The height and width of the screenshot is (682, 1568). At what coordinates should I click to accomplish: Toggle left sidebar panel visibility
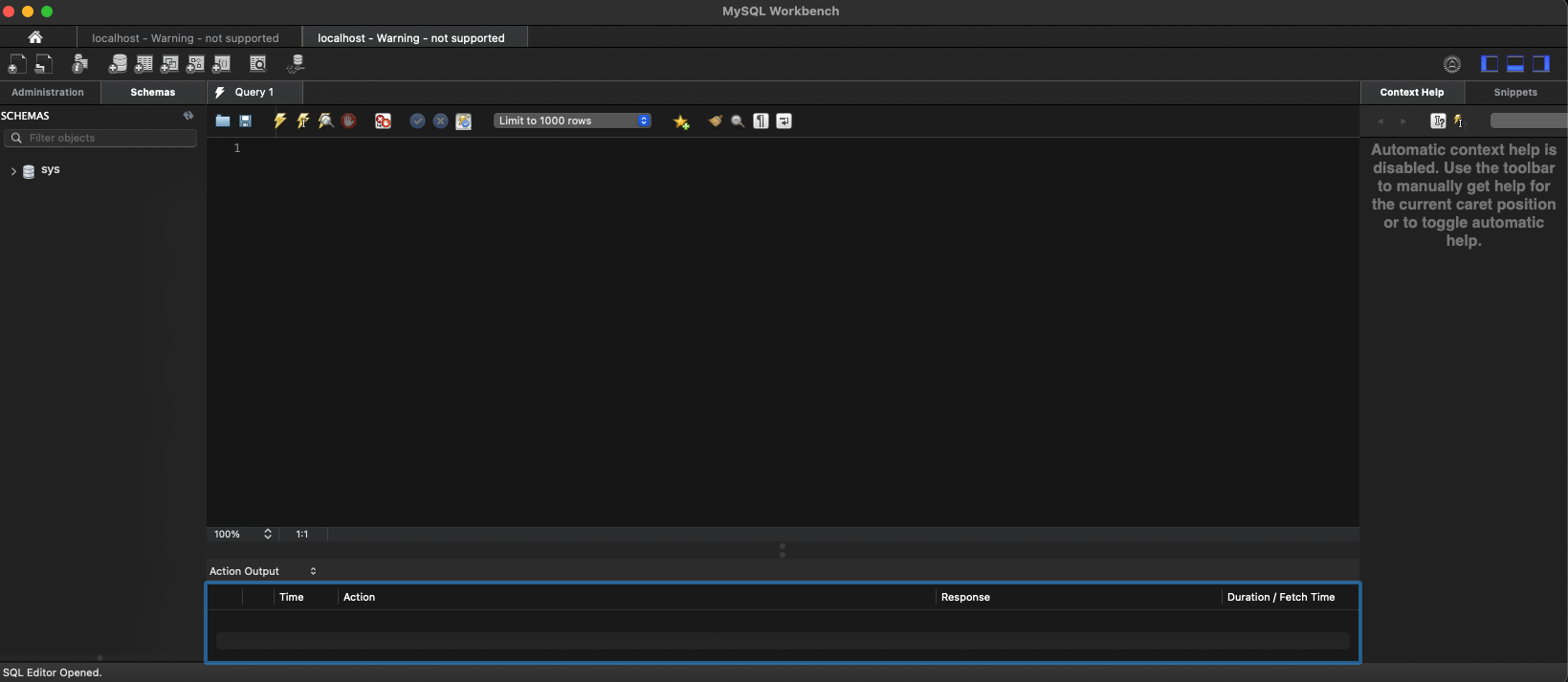(x=1490, y=64)
